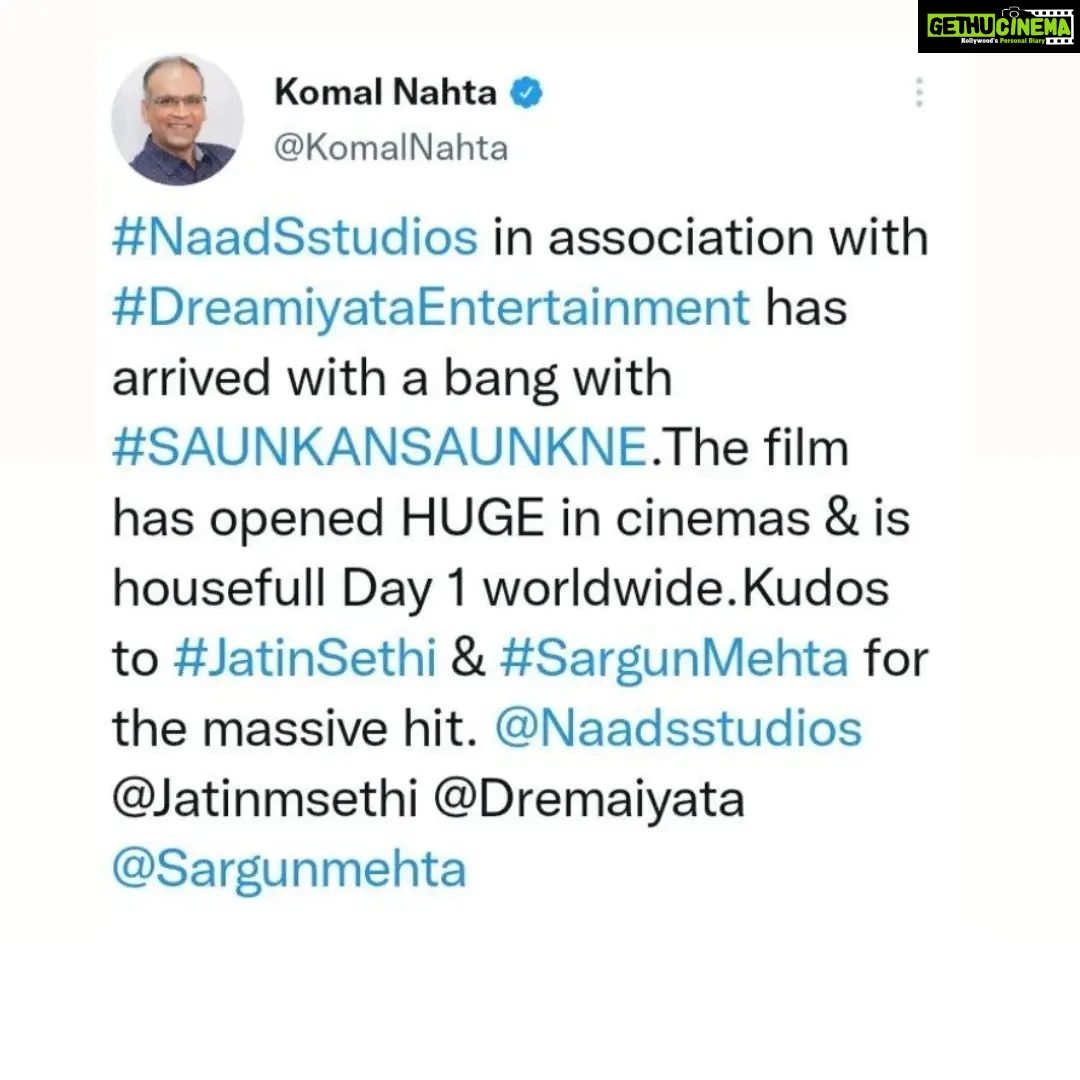This screenshot has height=1080, width=1080.
Task: Click the blue verified badge
Action: pyautogui.click(x=526, y=92)
